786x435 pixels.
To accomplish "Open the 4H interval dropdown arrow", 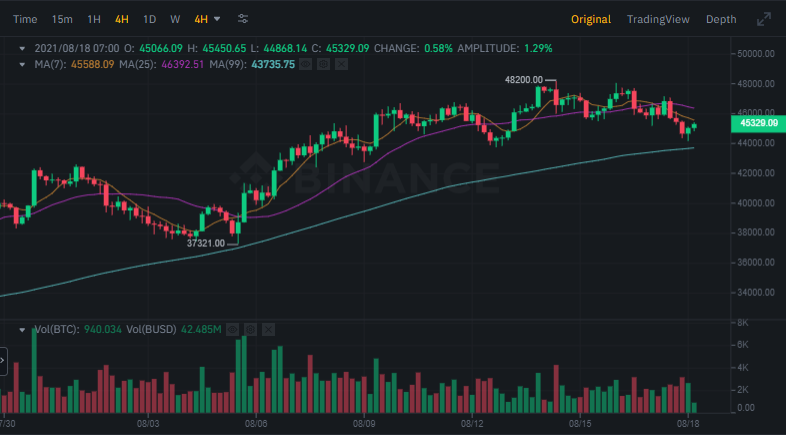I will [217, 19].
